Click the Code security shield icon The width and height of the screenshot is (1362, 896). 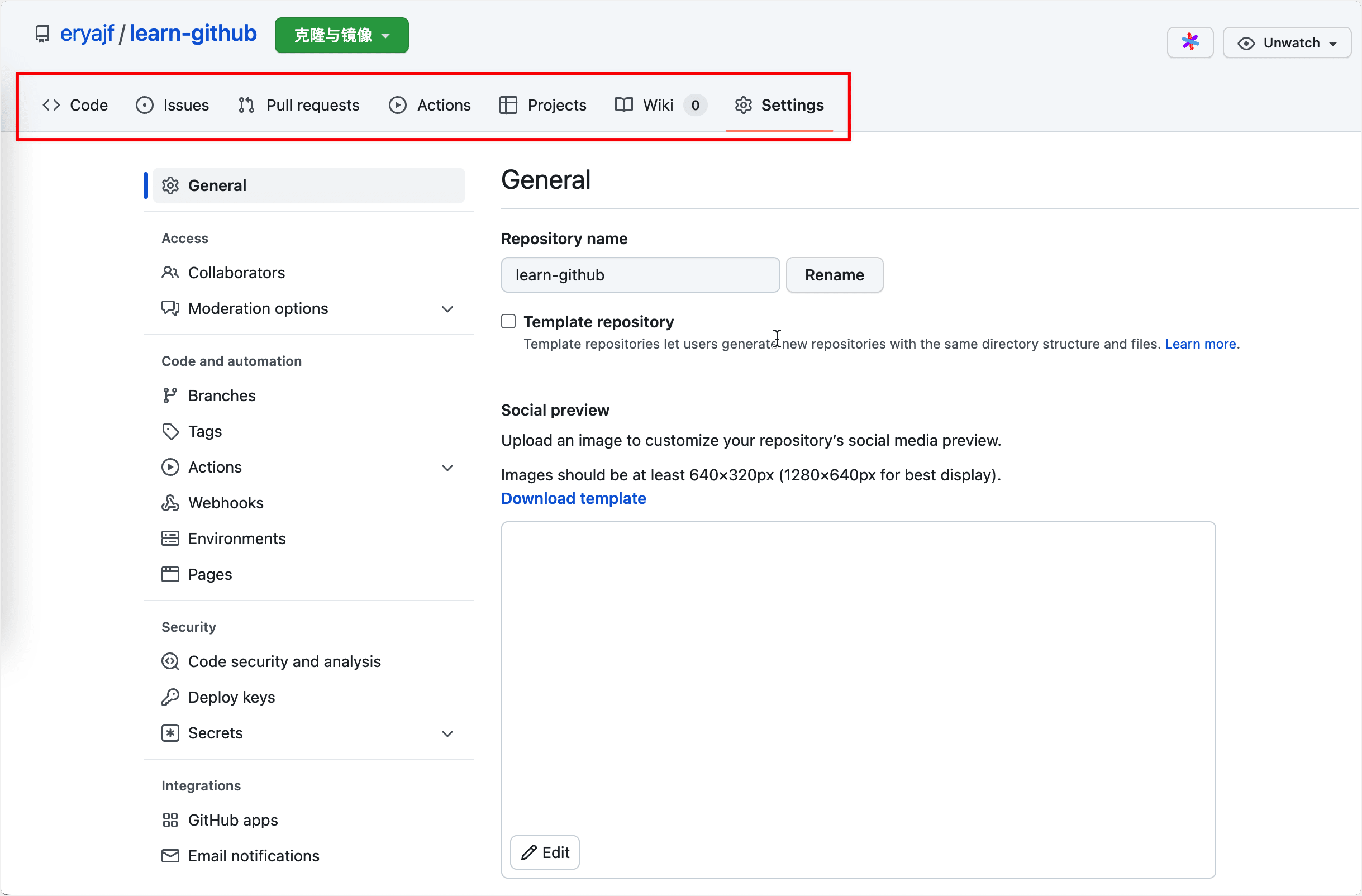pyautogui.click(x=170, y=661)
